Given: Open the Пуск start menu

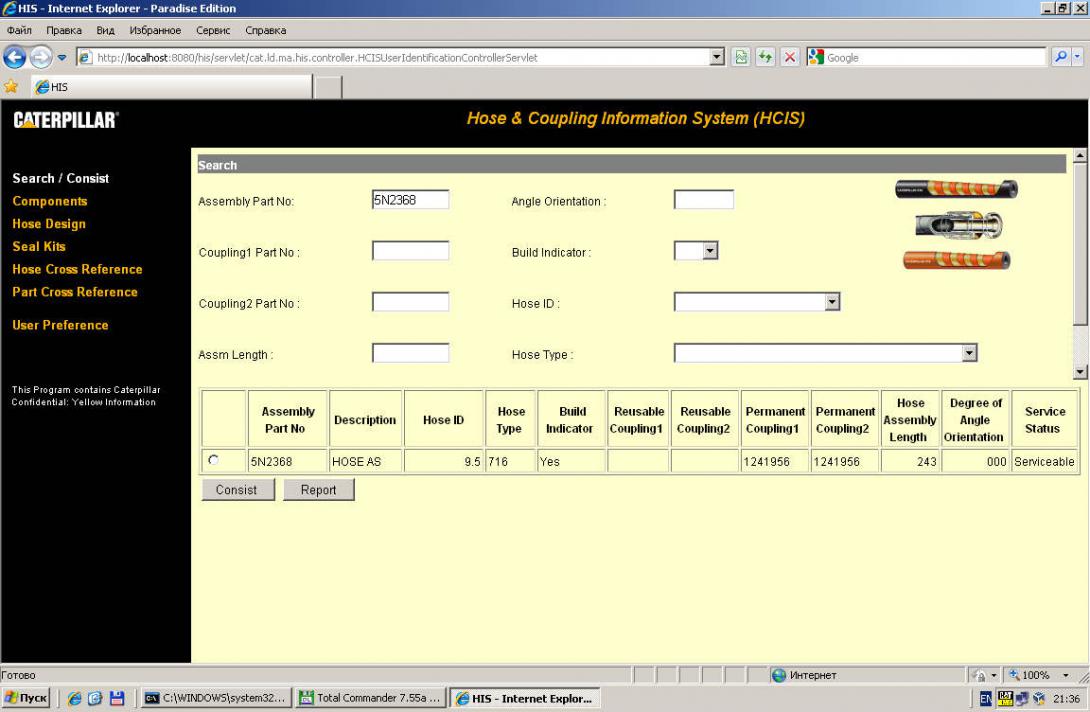Looking at the screenshot, I should pyautogui.click(x=26, y=698).
